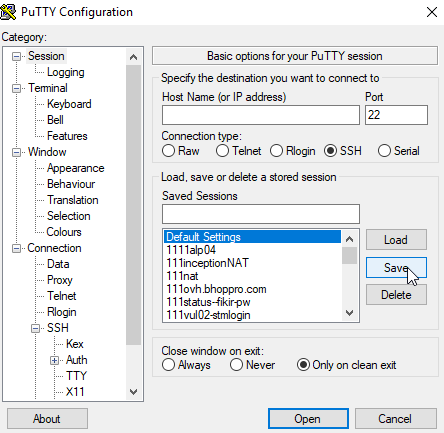The image size is (444, 433).
Task: Set close window on exit to Never
Action: pos(236,365)
